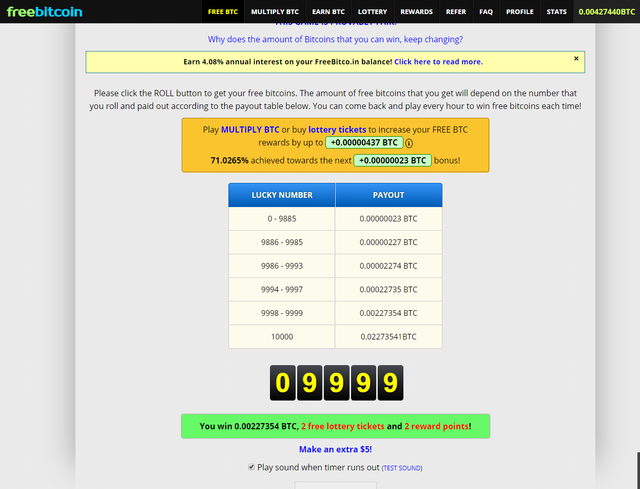Open the FAQ menu item
The image size is (640, 489).
(486, 11)
